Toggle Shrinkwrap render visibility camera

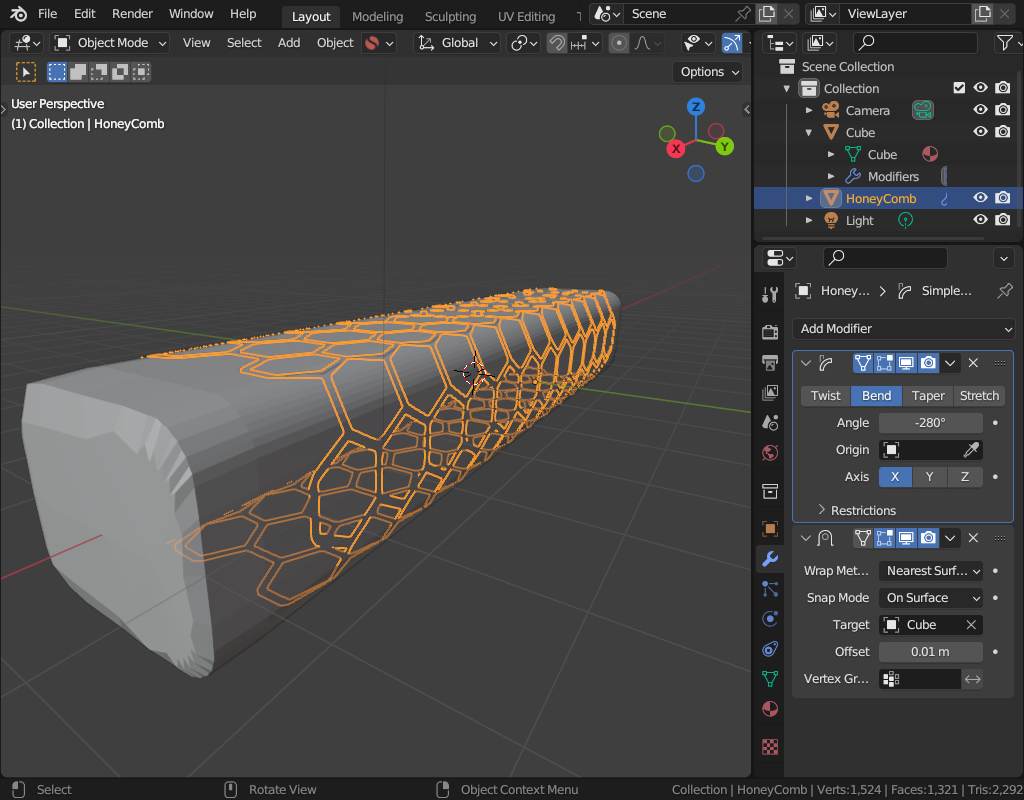coord(928,538)
